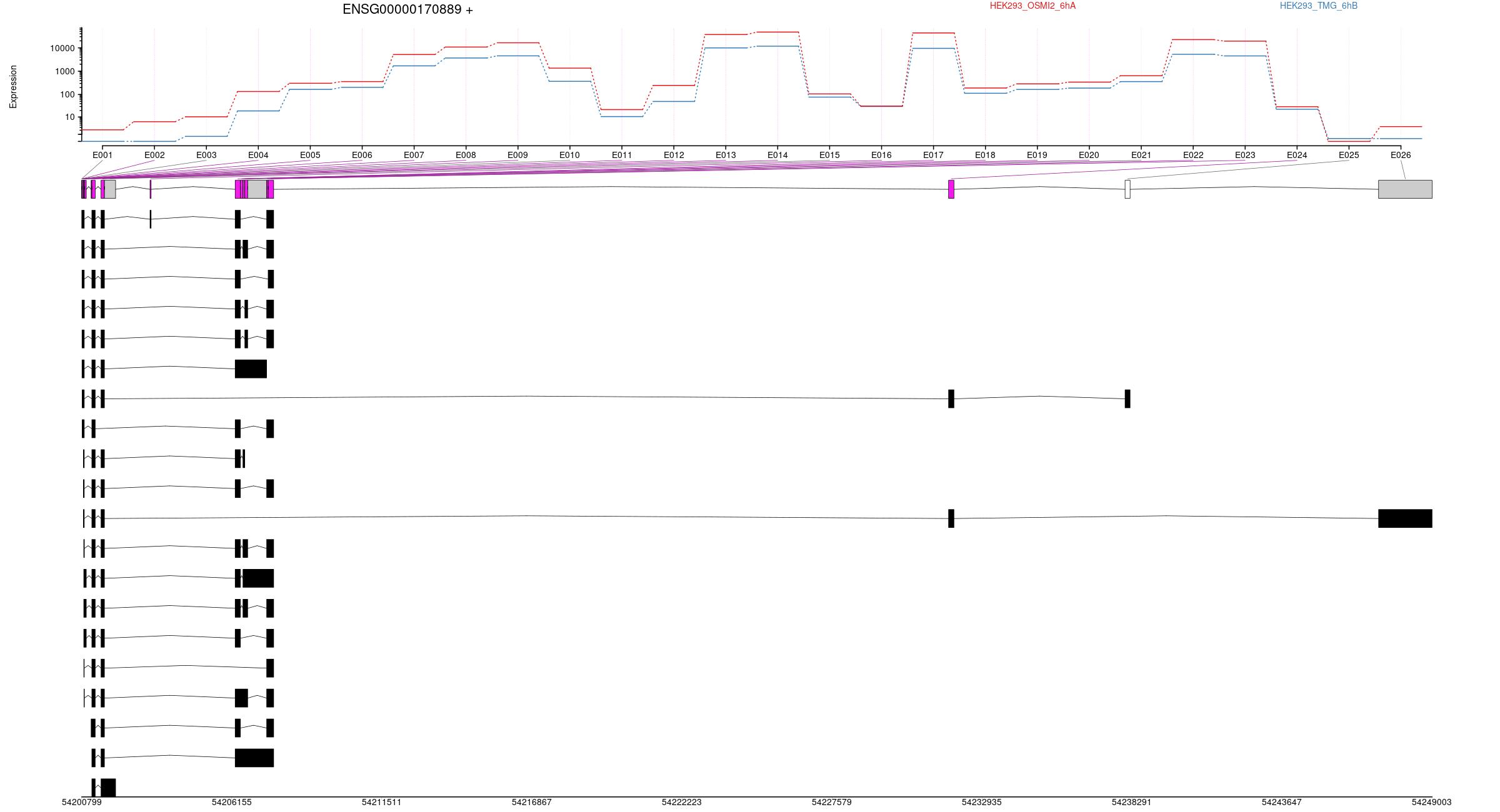1500x812 pixels.
Task: Click exon label E020
Action: coord(1089,155)
